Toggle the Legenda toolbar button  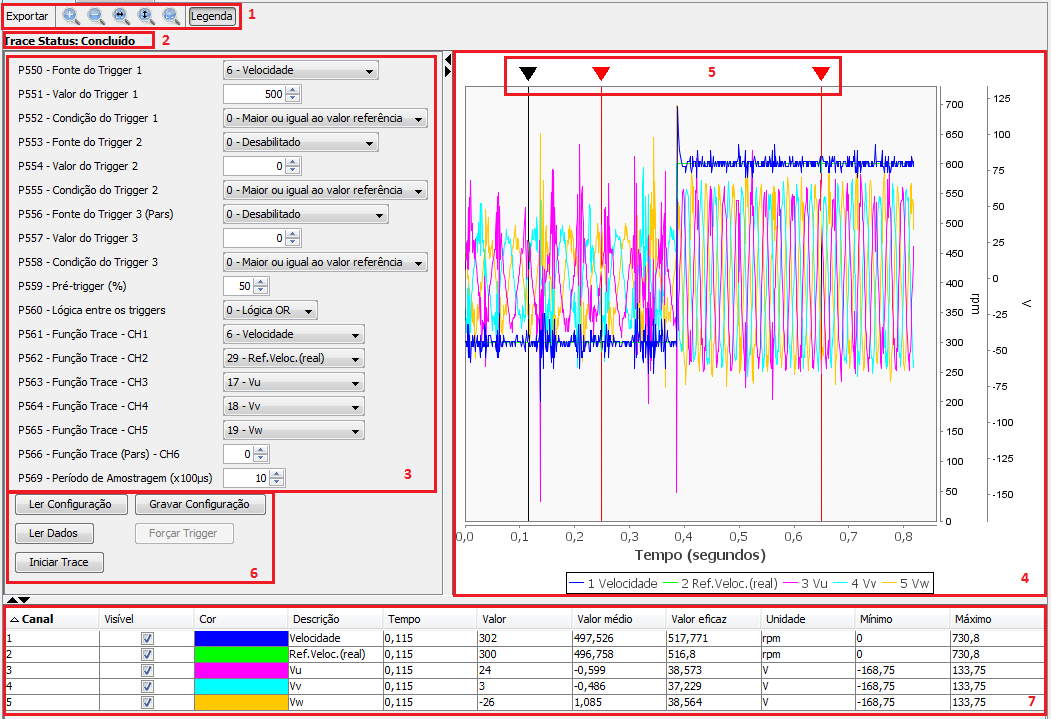point(212,16)
